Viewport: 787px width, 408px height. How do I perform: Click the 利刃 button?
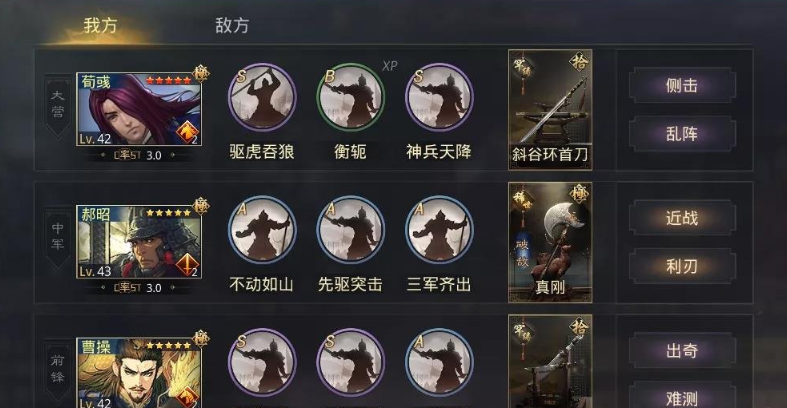682,266
